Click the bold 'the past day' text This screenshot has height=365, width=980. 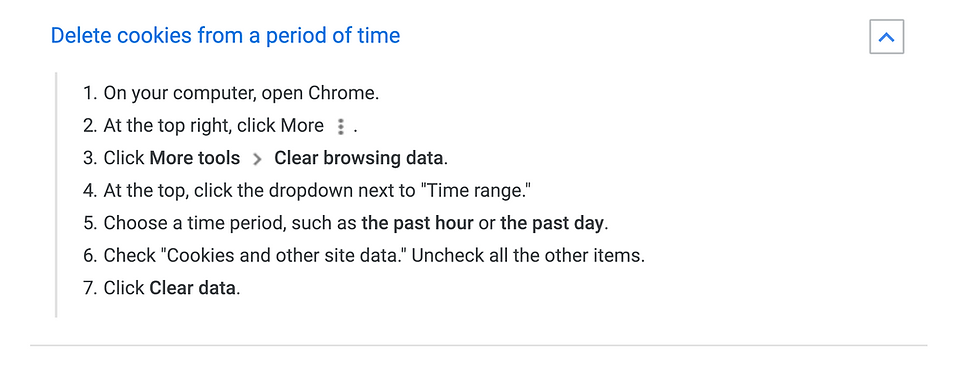(552, 223)
